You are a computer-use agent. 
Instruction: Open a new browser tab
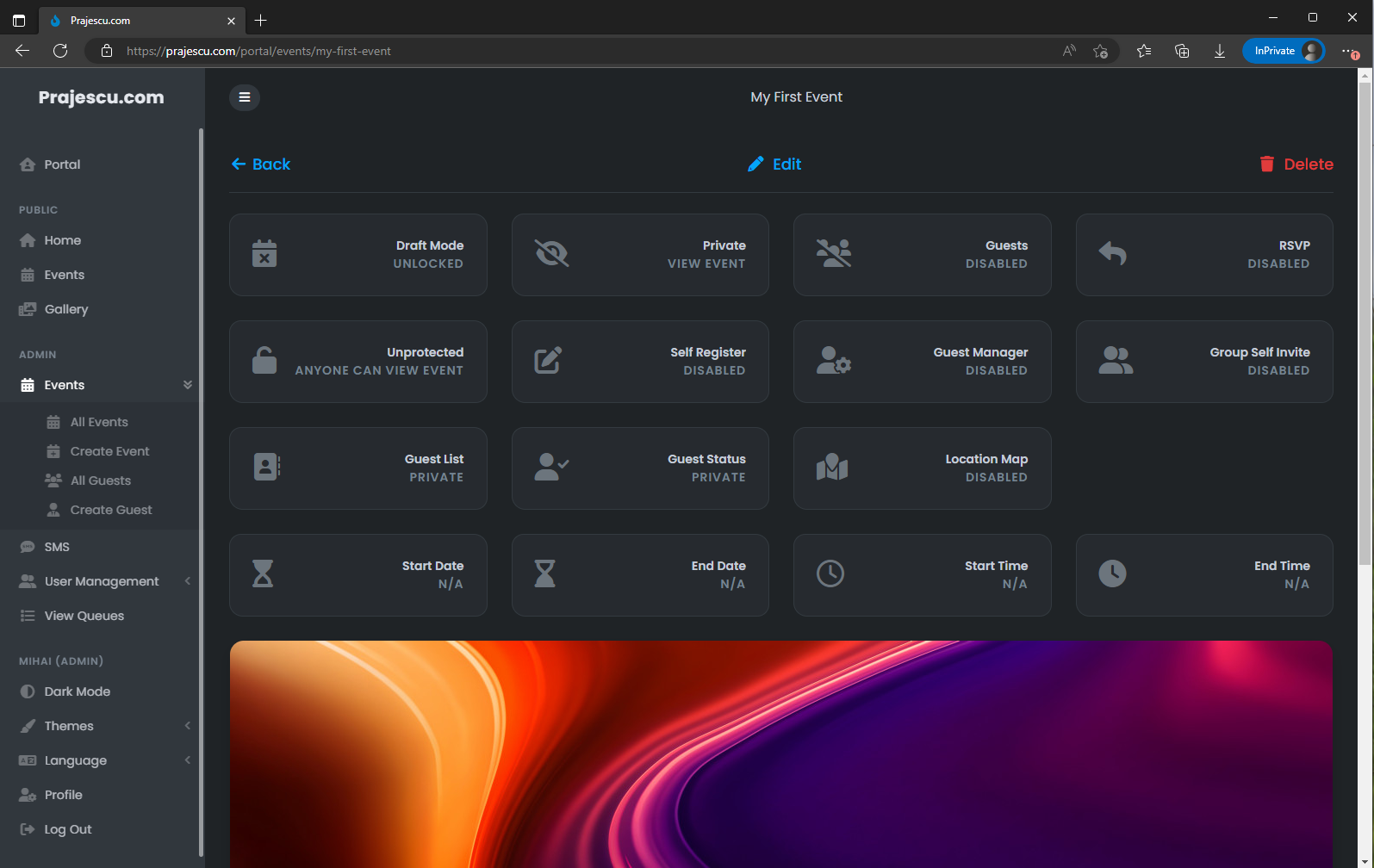[x=261, y=20]
